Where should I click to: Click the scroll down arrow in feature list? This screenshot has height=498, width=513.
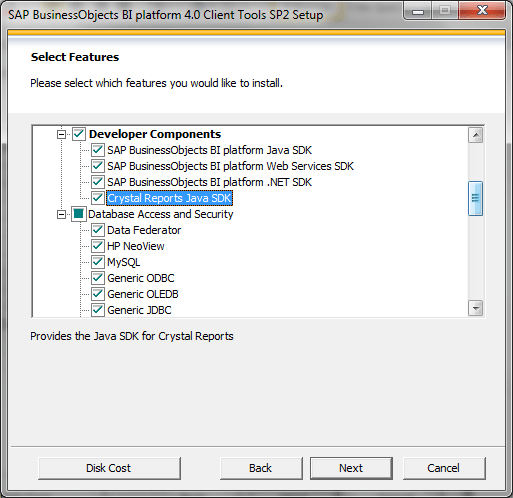tap(476, 308)
